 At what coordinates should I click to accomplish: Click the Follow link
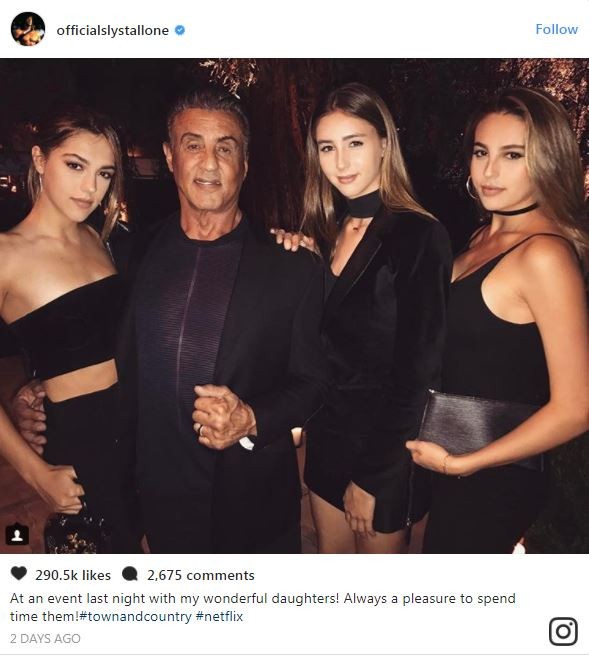click(556, 29)
